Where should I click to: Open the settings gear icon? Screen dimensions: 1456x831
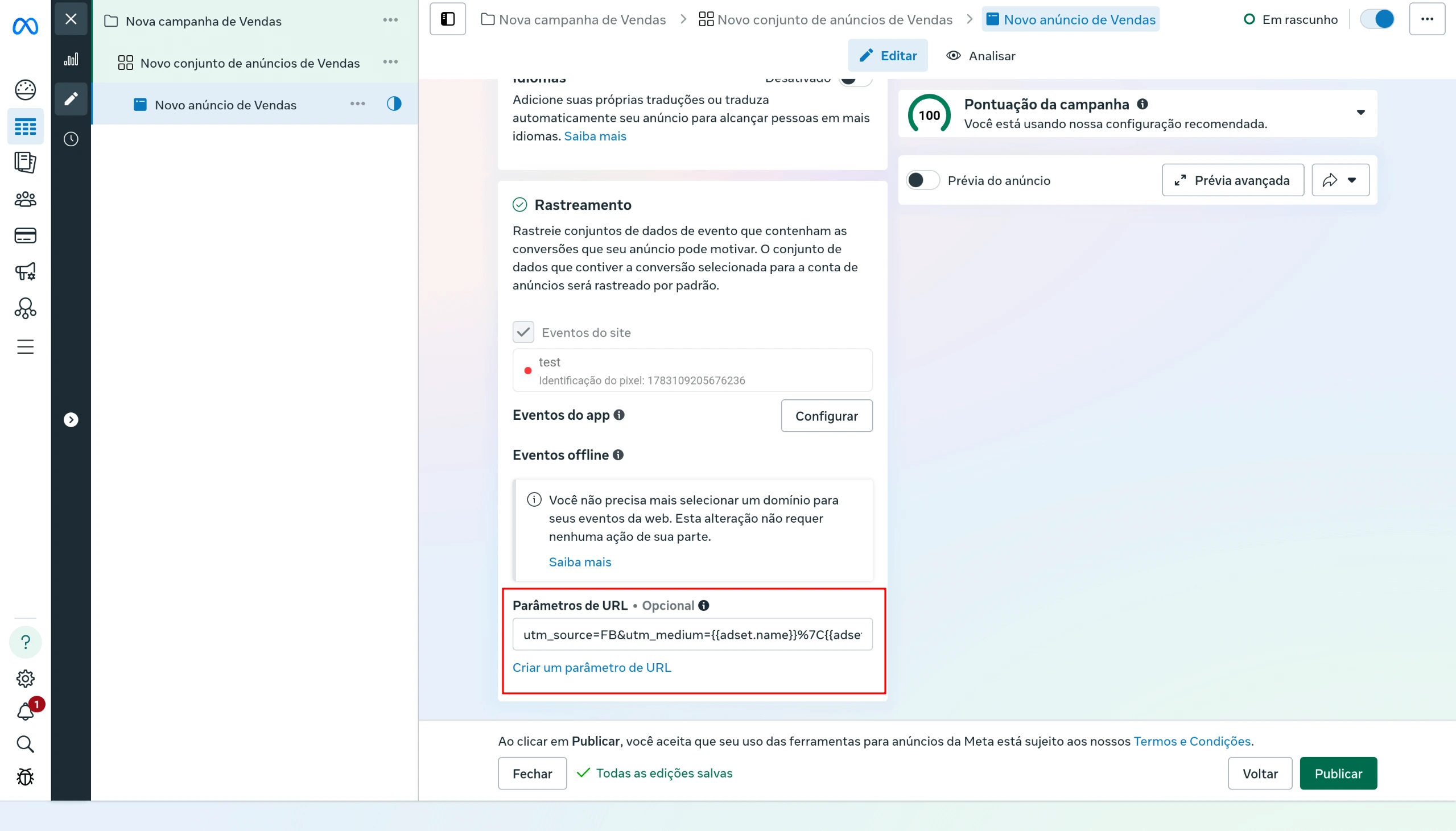click(25, 679)
